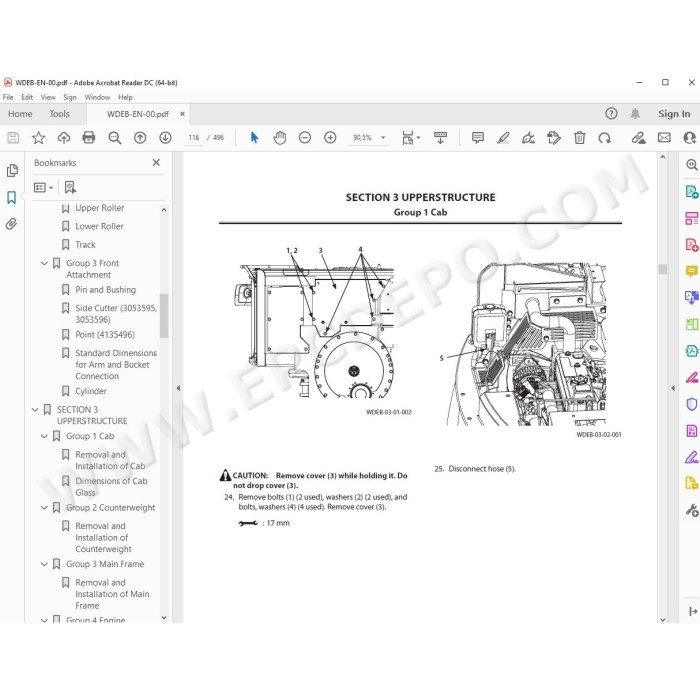
Task: Zoom out with the minus button
Action: (305, 138)
